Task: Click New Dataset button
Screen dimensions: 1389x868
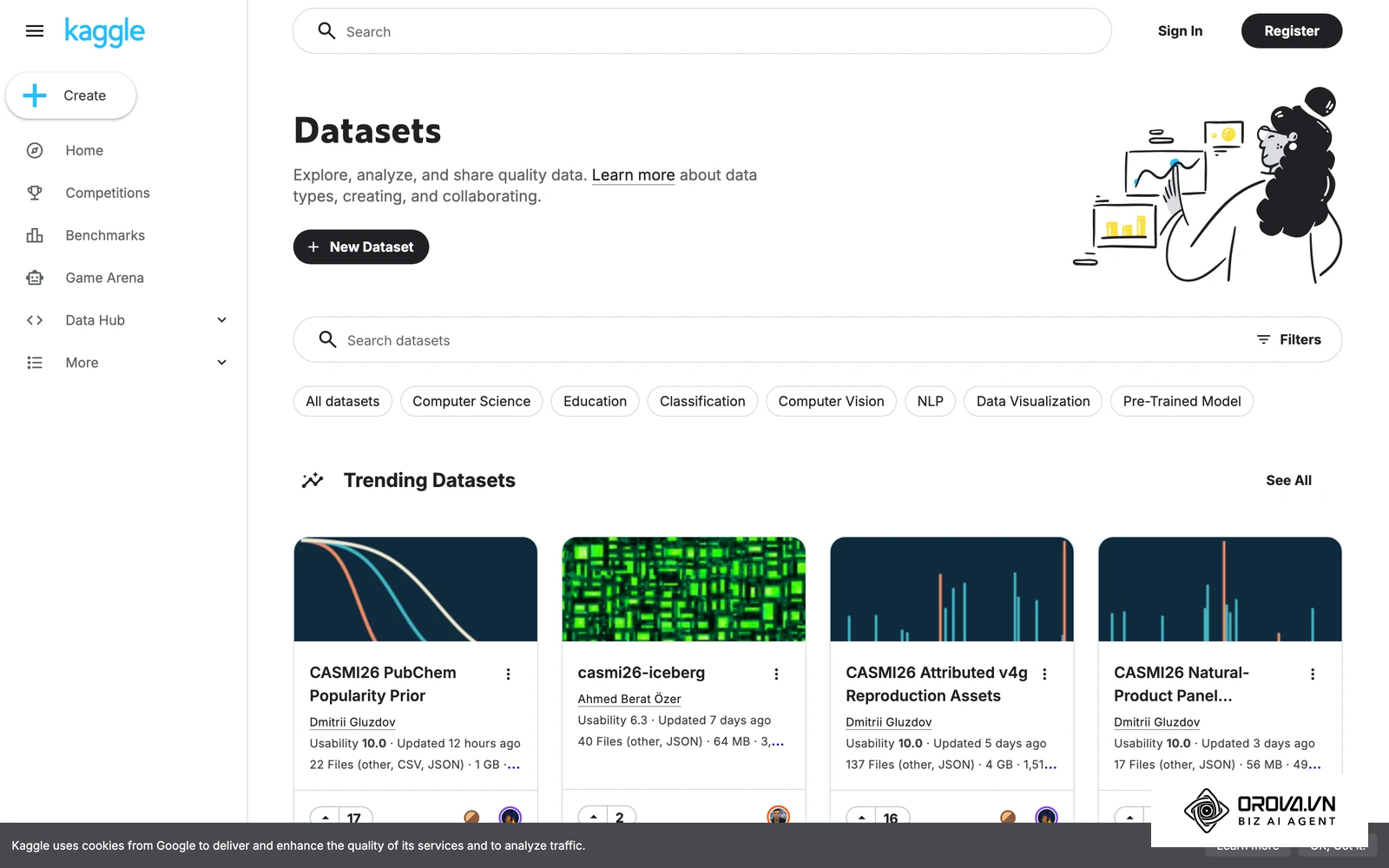Action: pyautogui.click(x=361, y=247)
